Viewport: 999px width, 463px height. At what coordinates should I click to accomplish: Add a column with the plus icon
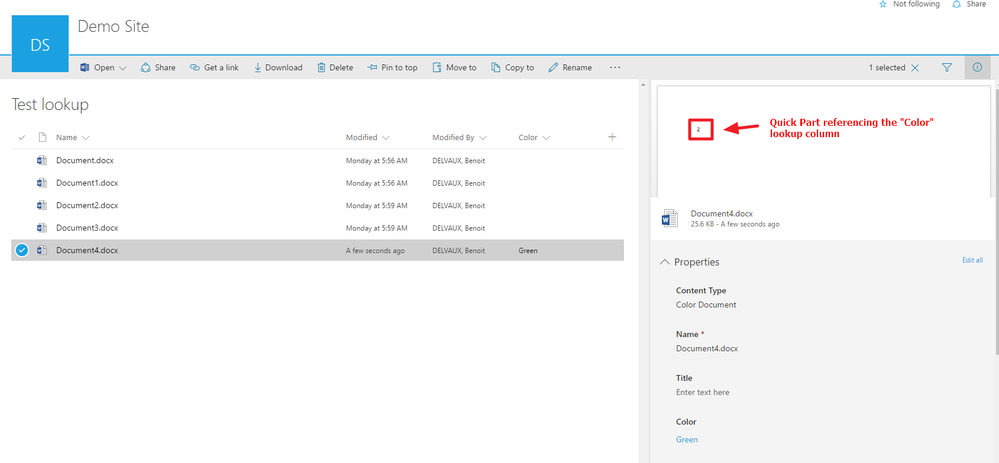point(612,137)
